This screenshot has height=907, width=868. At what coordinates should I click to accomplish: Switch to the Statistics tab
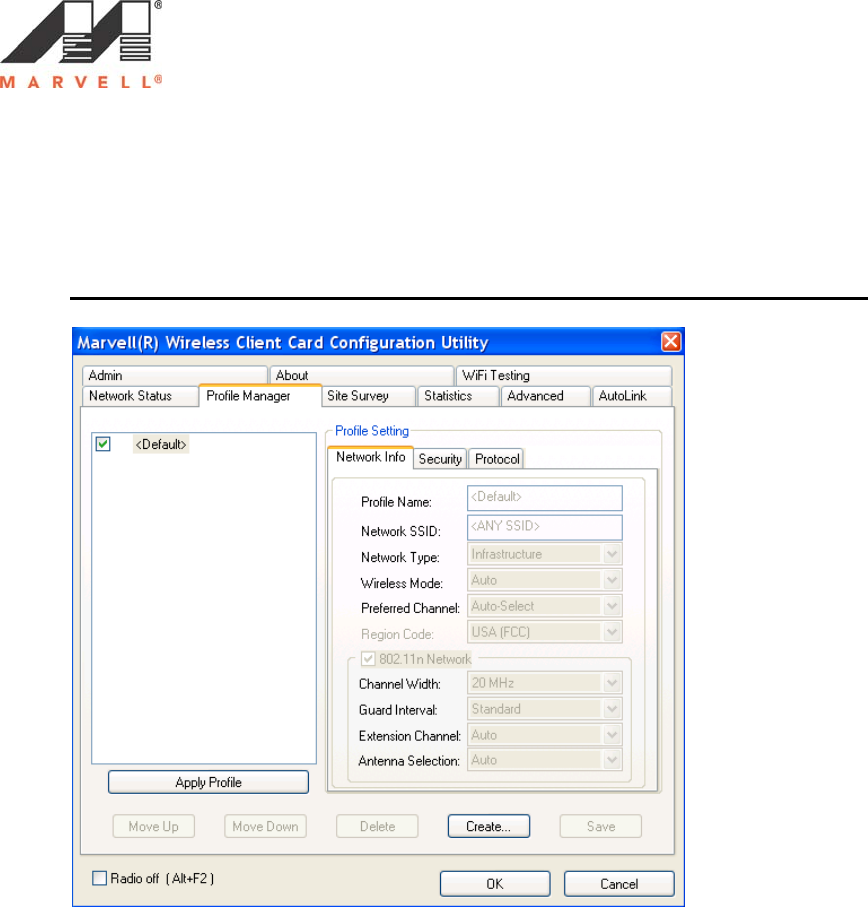458,396
